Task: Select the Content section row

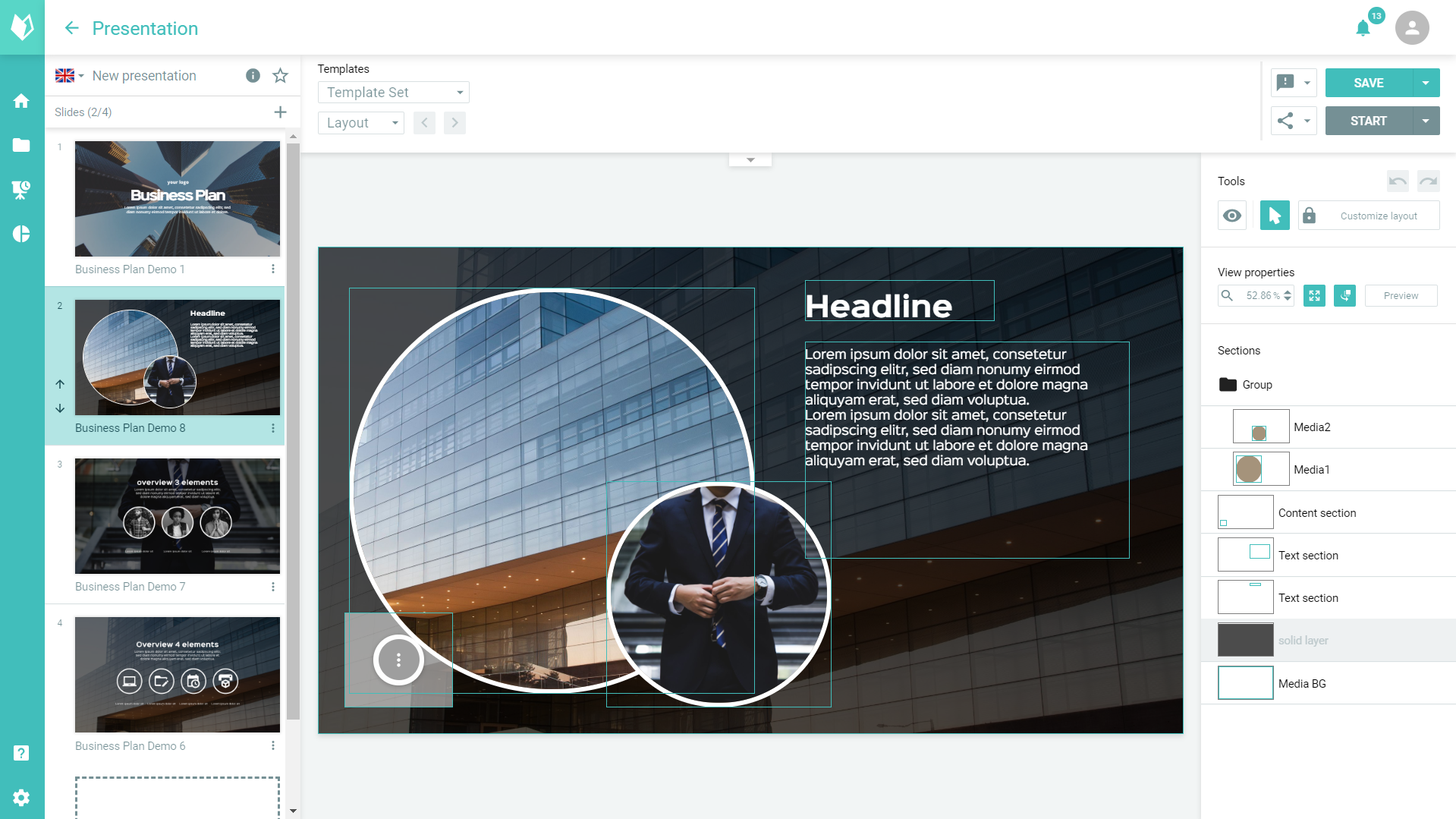Action: click(x=1329, y=512)
